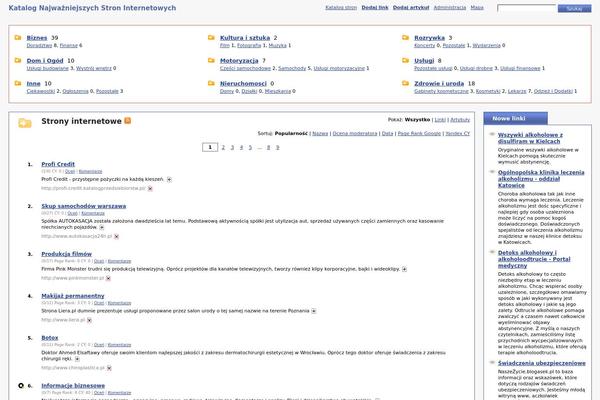Image resolution: width=600 pixels, height=400 pixels.
Task: Click the red icon after the pinkmonster URL
Action: click(108, 278)
